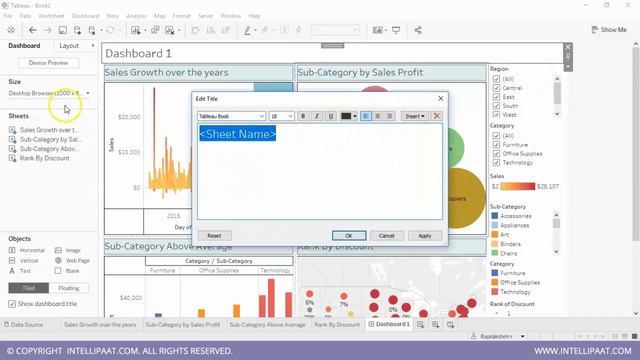The image size is (640, 360).
Task: Open the Insert dropdown in Edit Title
Action: (x=415, y=116)
